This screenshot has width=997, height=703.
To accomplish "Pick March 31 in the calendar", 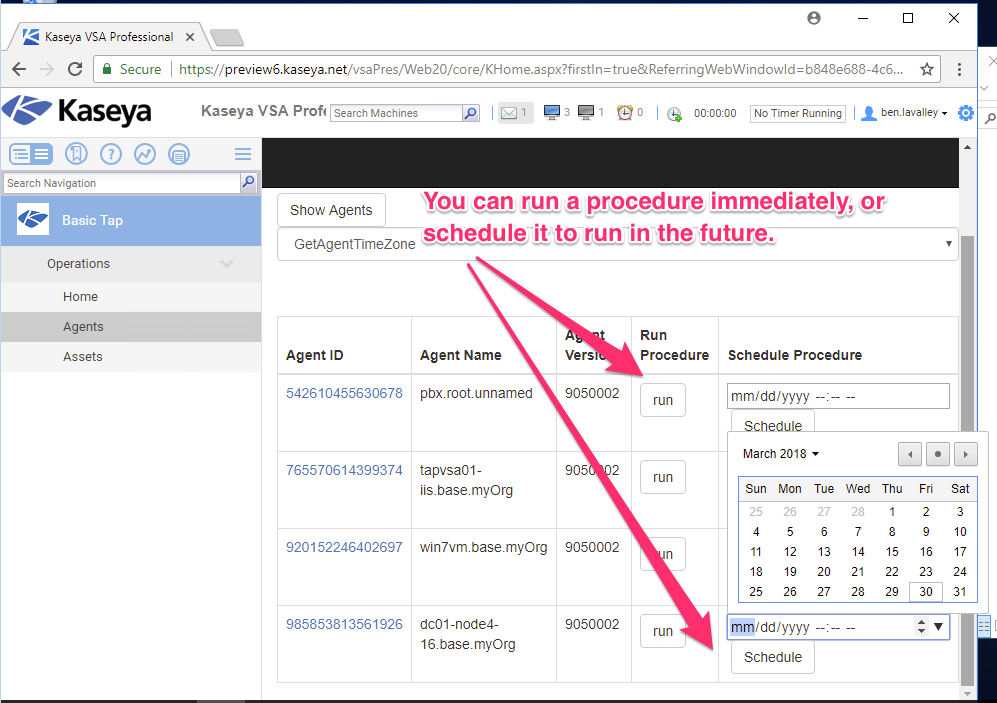I will [x=960, y=592].
